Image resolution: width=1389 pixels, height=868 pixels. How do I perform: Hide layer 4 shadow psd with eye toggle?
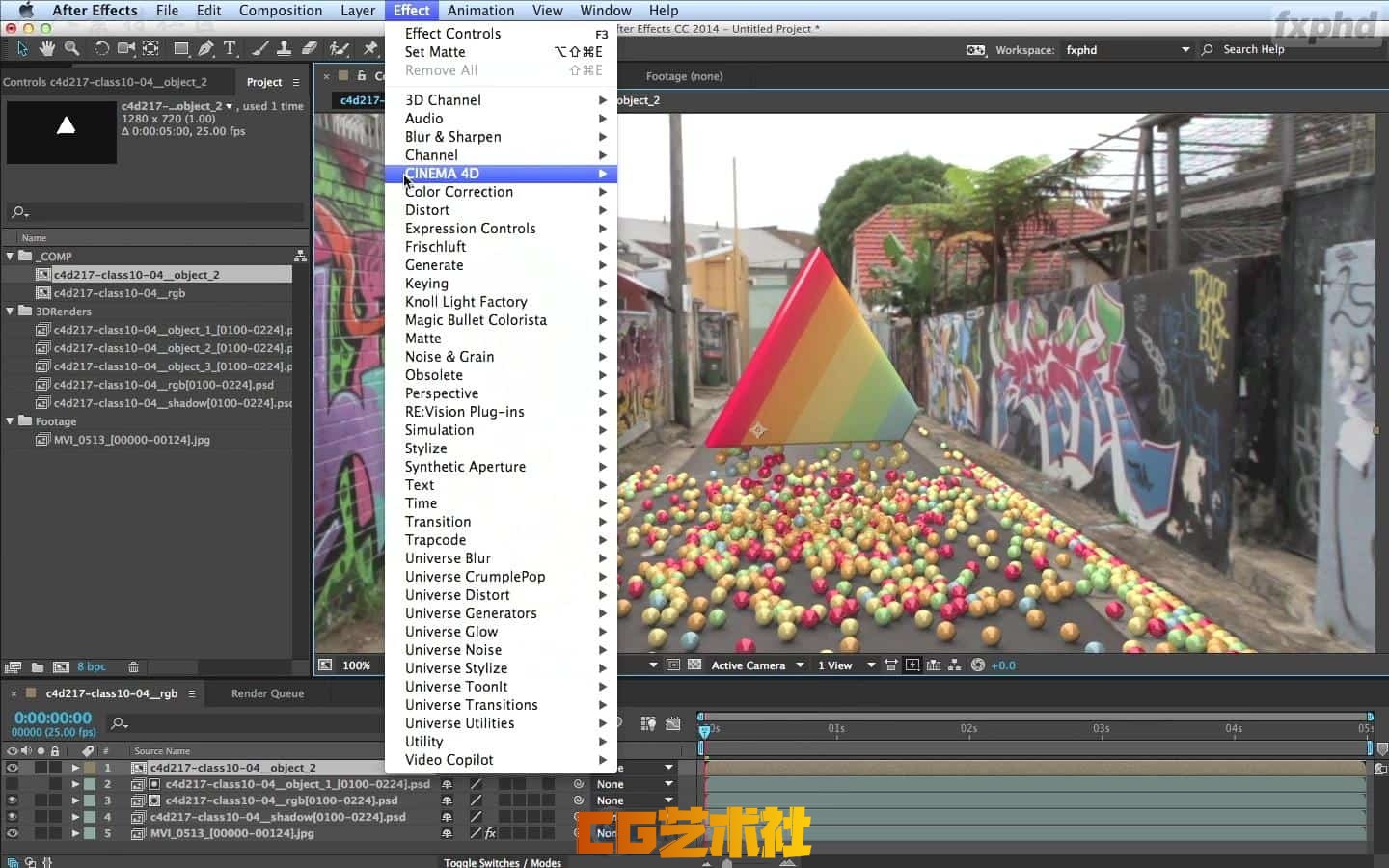point(13,817)
